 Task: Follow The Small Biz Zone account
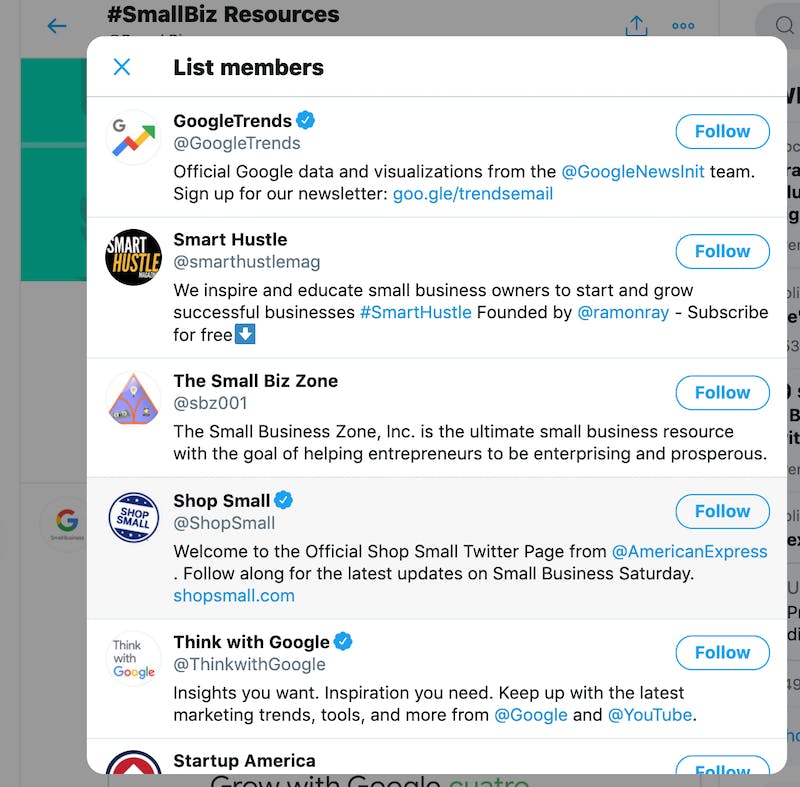(722, 393)
